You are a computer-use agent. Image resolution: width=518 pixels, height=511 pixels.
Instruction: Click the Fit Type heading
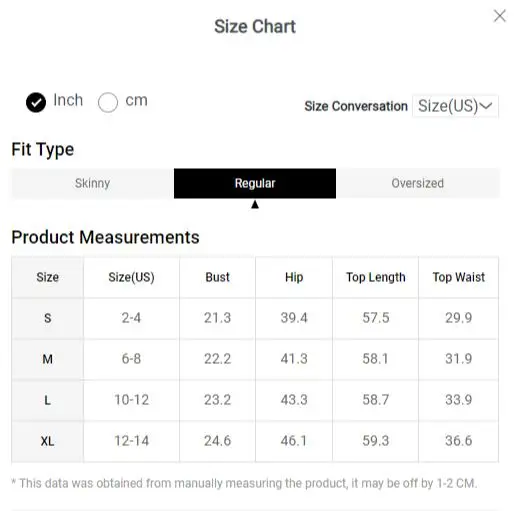click(43, 150)
